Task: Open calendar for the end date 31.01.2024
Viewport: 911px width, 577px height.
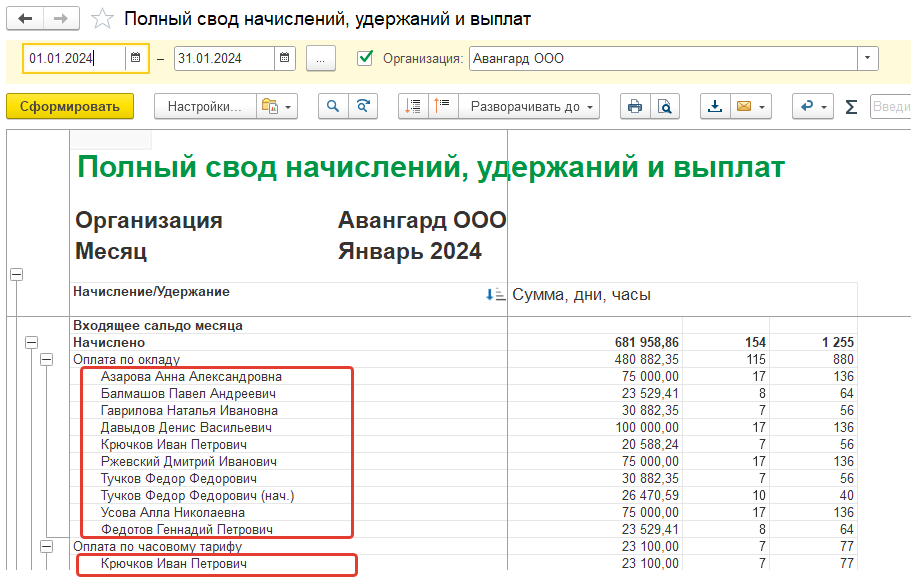Action: (x=284, y=58)
